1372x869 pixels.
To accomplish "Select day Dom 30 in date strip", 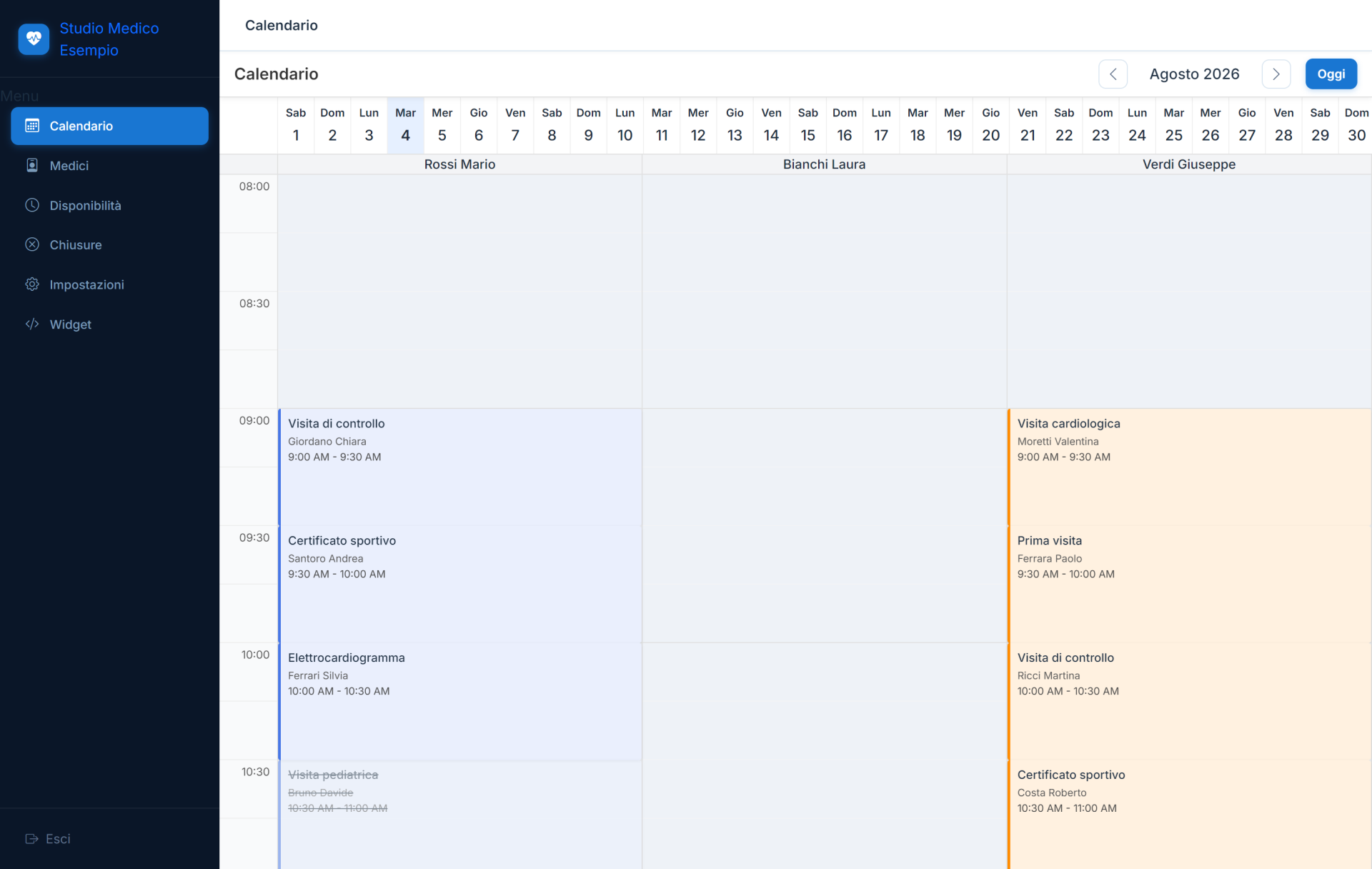I will coord(1356,125).
